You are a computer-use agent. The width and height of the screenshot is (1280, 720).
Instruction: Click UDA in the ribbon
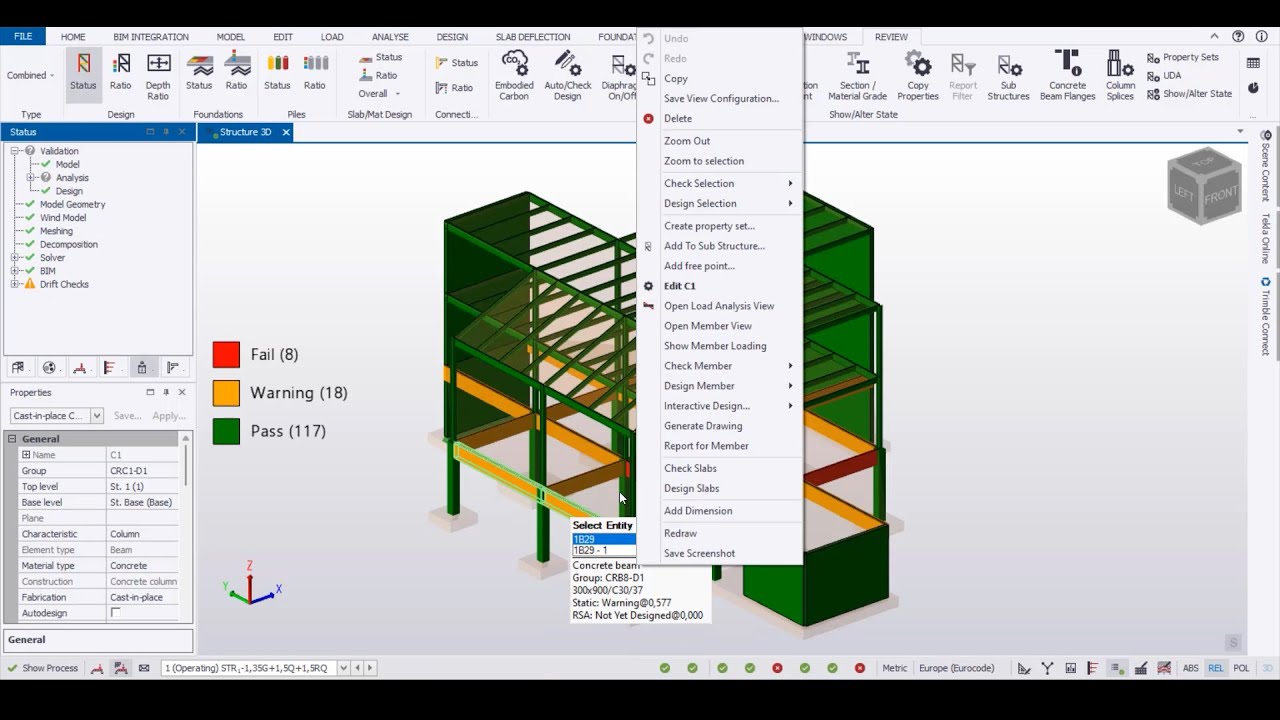click(x=1164, y=76)
